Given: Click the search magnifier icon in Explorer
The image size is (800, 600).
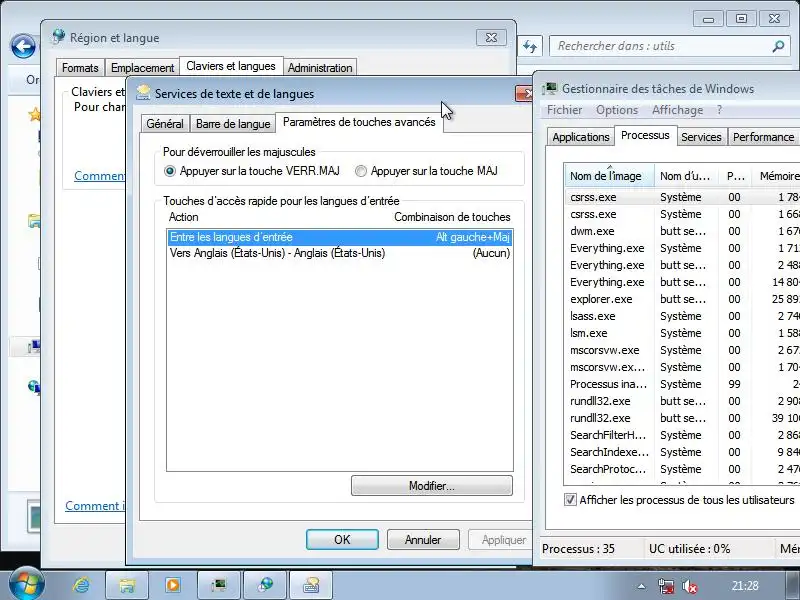Looking at the screenshot, I should coord(778,46).
